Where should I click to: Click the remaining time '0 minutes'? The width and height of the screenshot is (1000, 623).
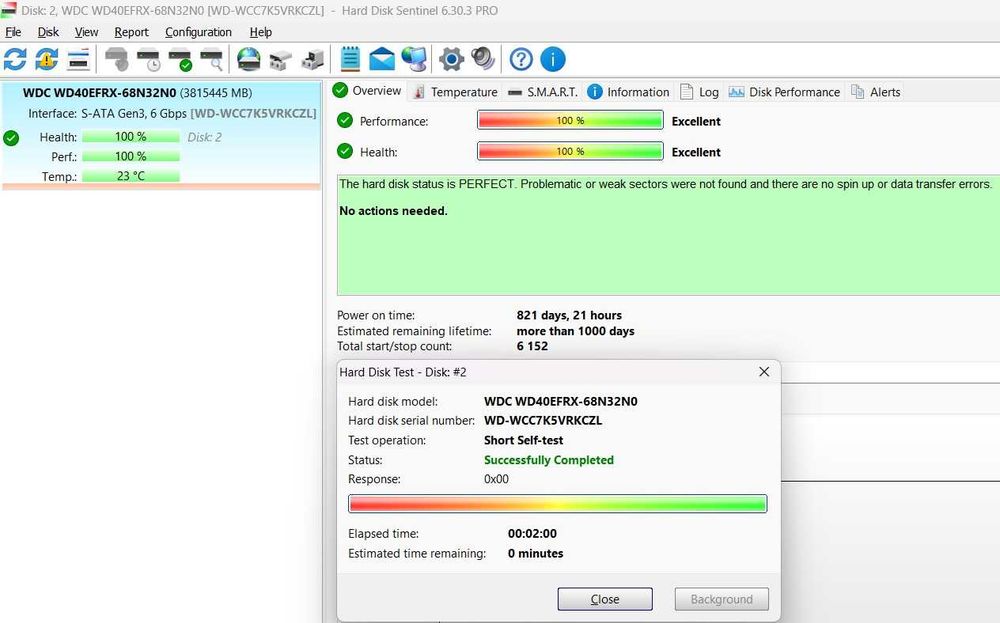(x=535, y=553)
